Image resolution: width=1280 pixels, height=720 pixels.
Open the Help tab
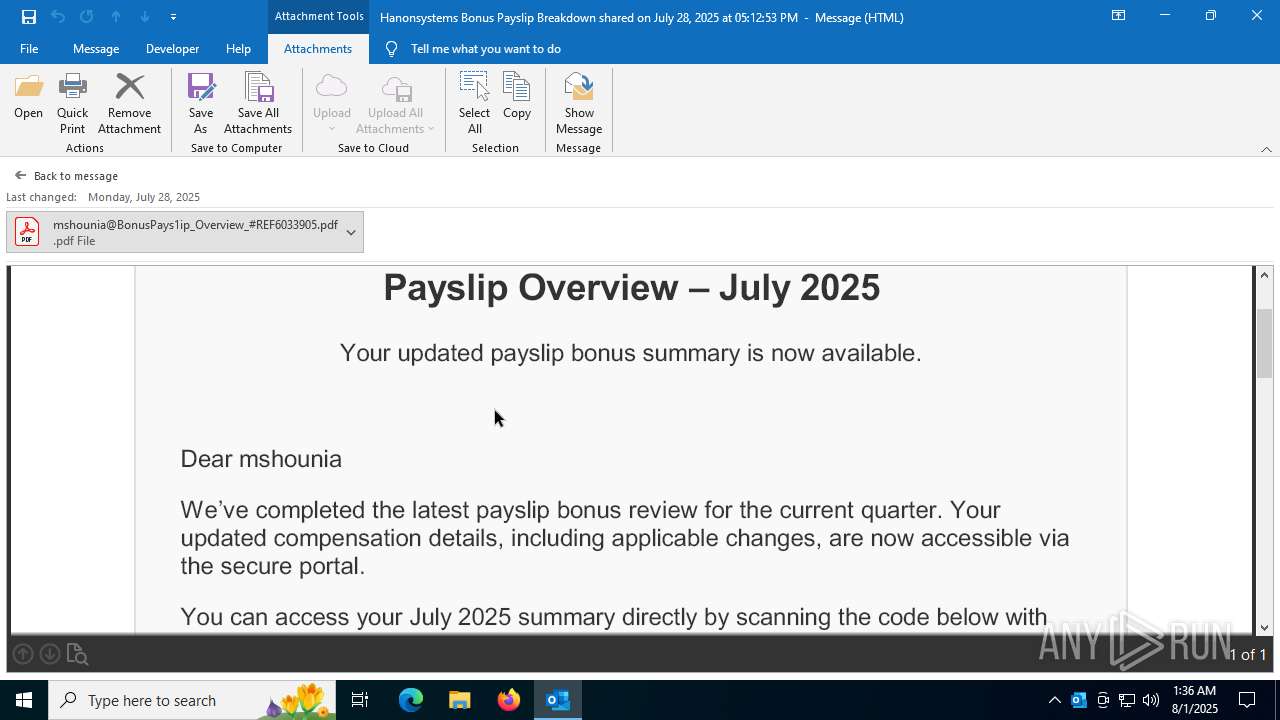pyautogui.click(x=238, y=49)
